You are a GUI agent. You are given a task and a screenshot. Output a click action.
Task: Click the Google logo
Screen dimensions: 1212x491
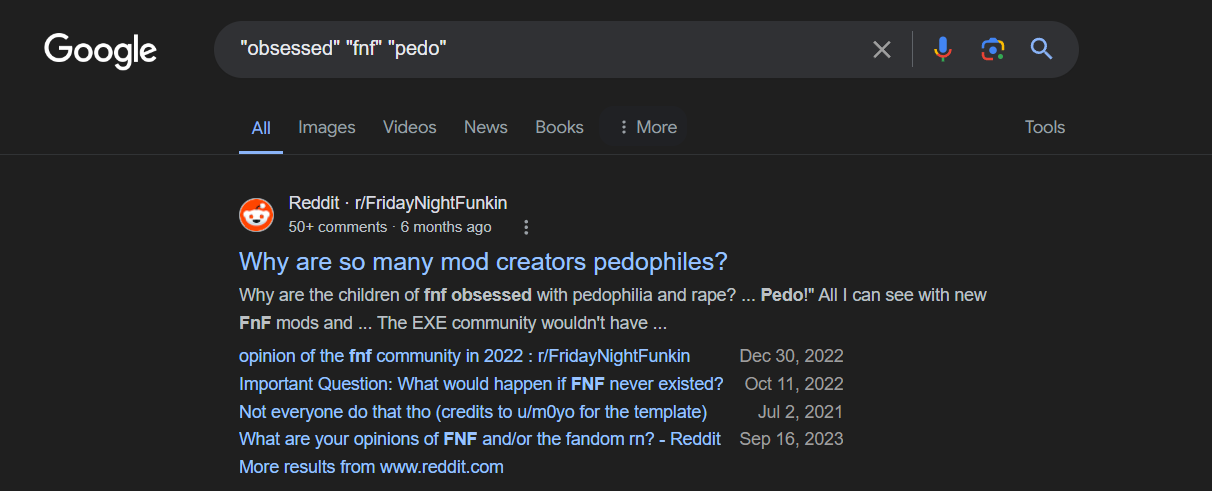coord(100,50)
